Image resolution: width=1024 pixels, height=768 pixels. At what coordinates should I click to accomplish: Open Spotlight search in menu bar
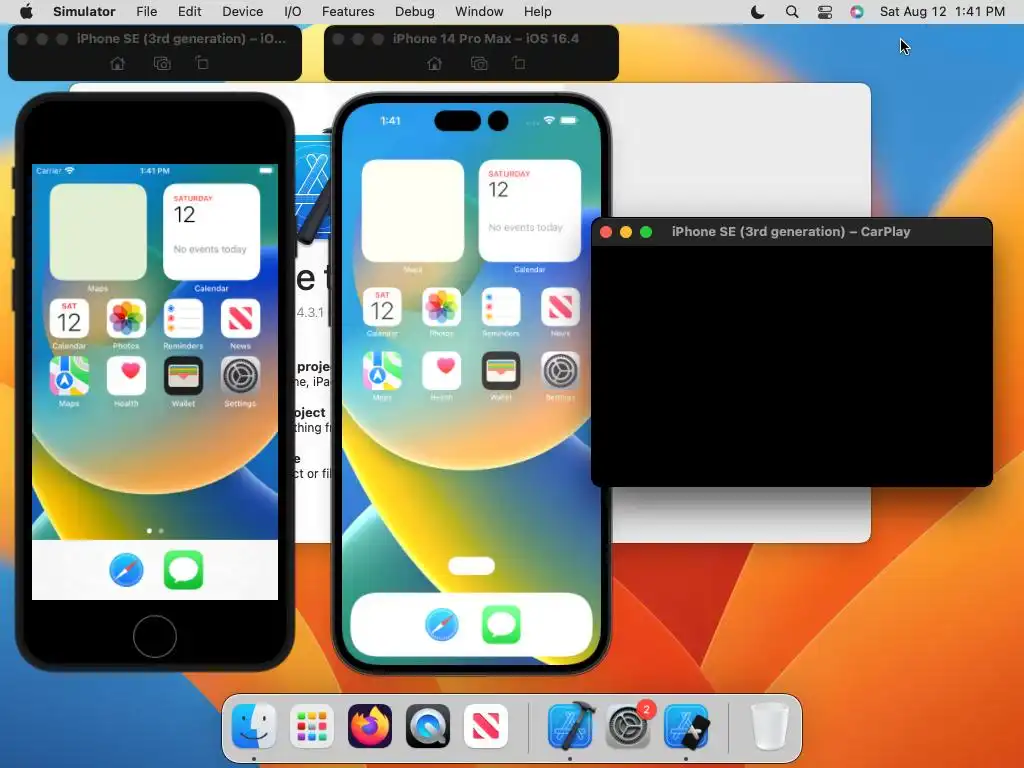tap(792, 12)
